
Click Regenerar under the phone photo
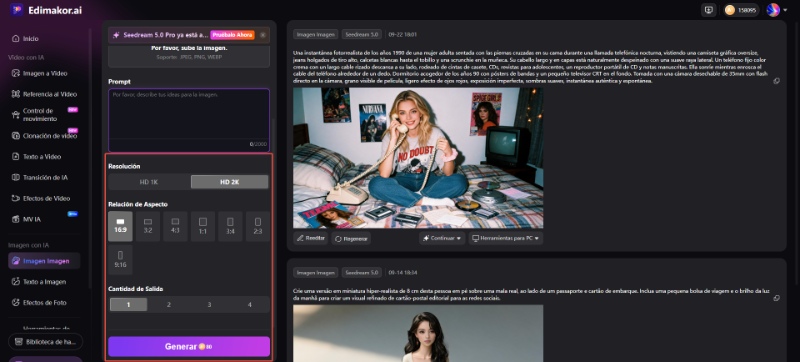coord(351,238)
